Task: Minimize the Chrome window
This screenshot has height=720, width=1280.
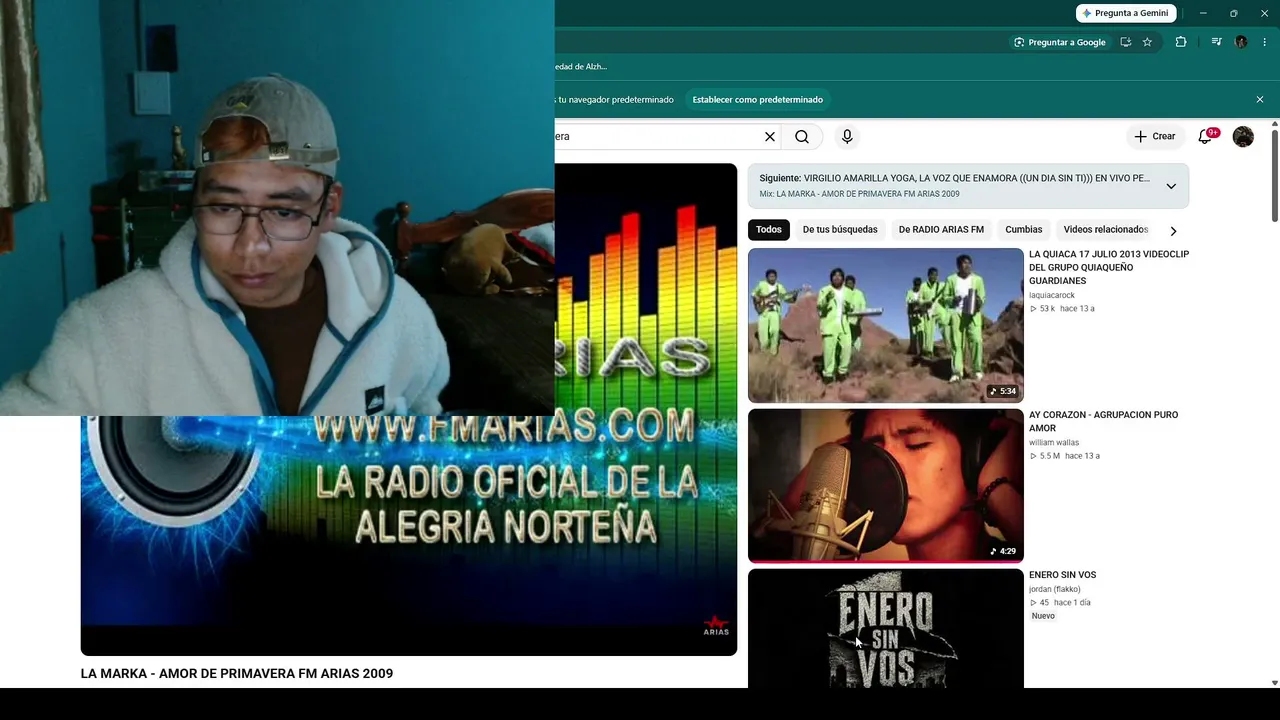Action: pos(1203,13)
